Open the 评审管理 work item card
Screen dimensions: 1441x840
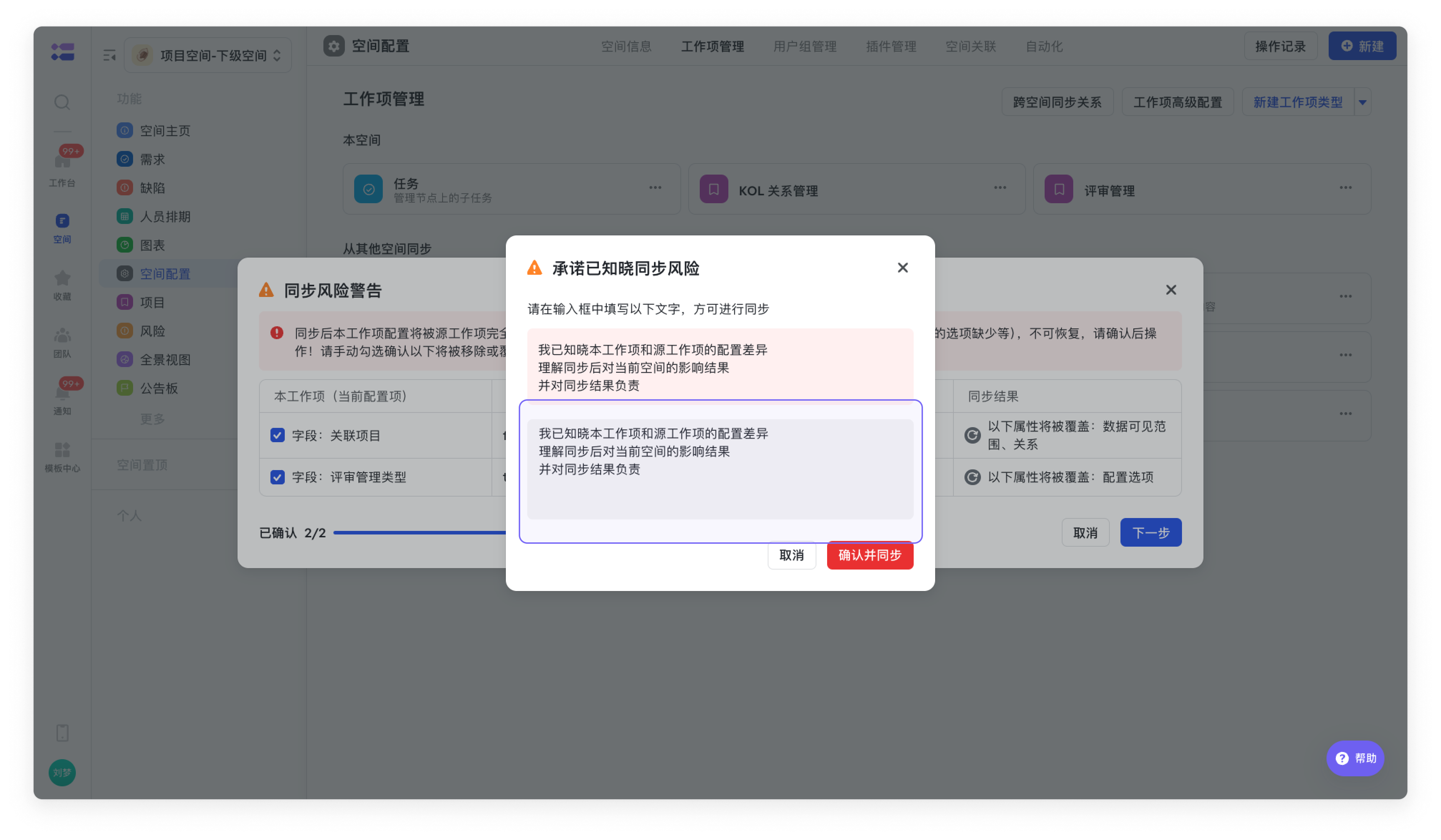point(1202,189)
